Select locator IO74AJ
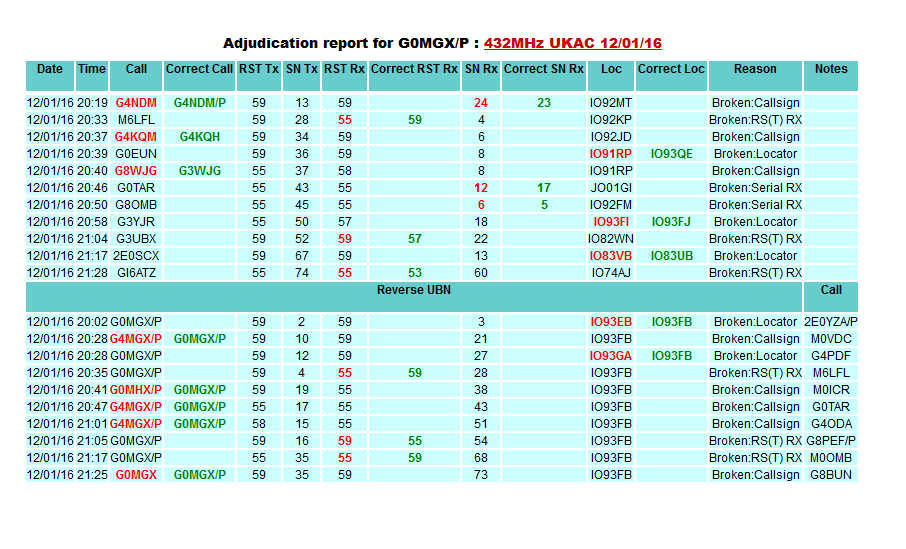Viewport: 906px width, 549px height. coord(611,273)
